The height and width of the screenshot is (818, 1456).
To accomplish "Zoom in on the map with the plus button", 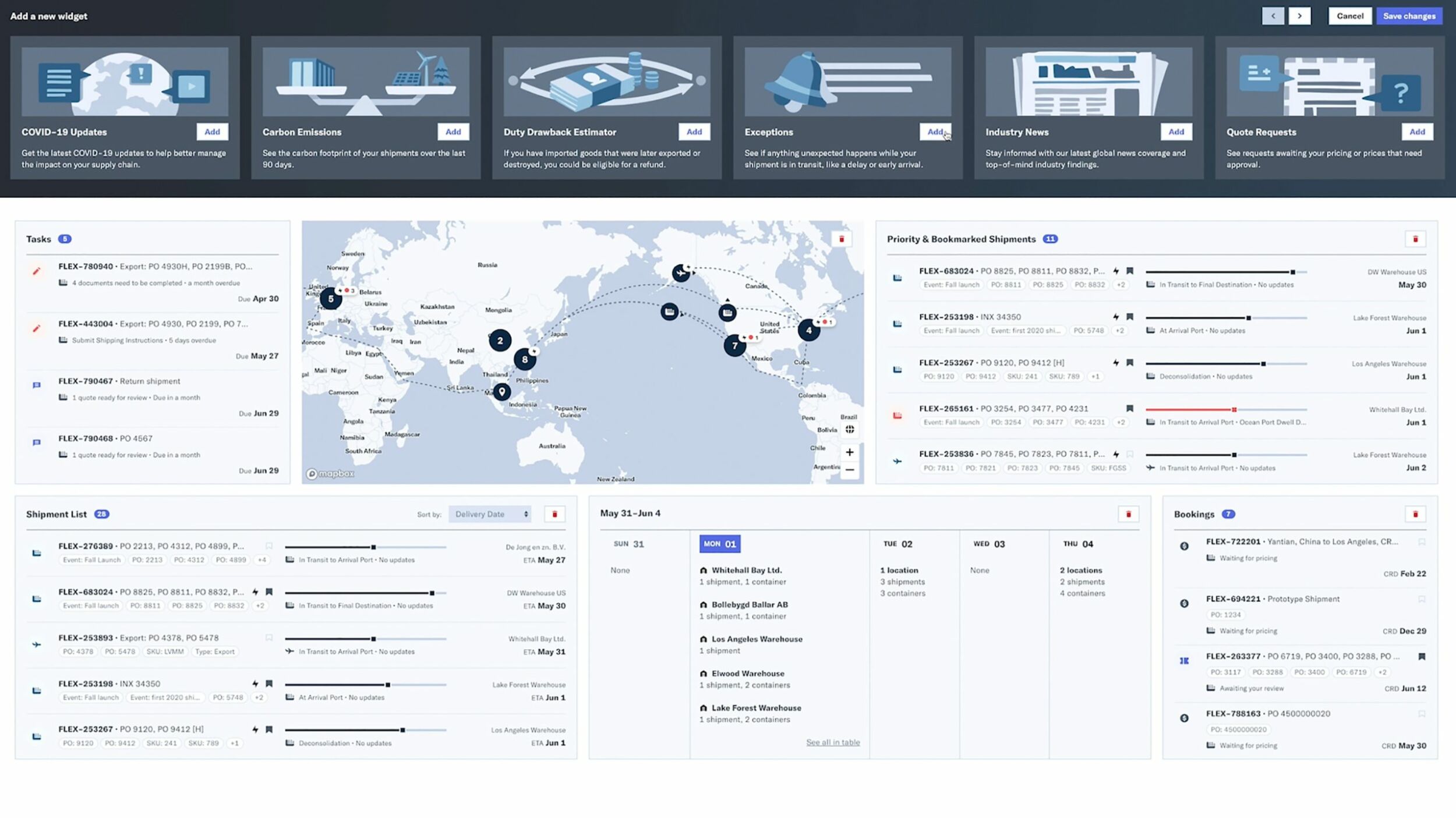I will click(x=850, y=452).
